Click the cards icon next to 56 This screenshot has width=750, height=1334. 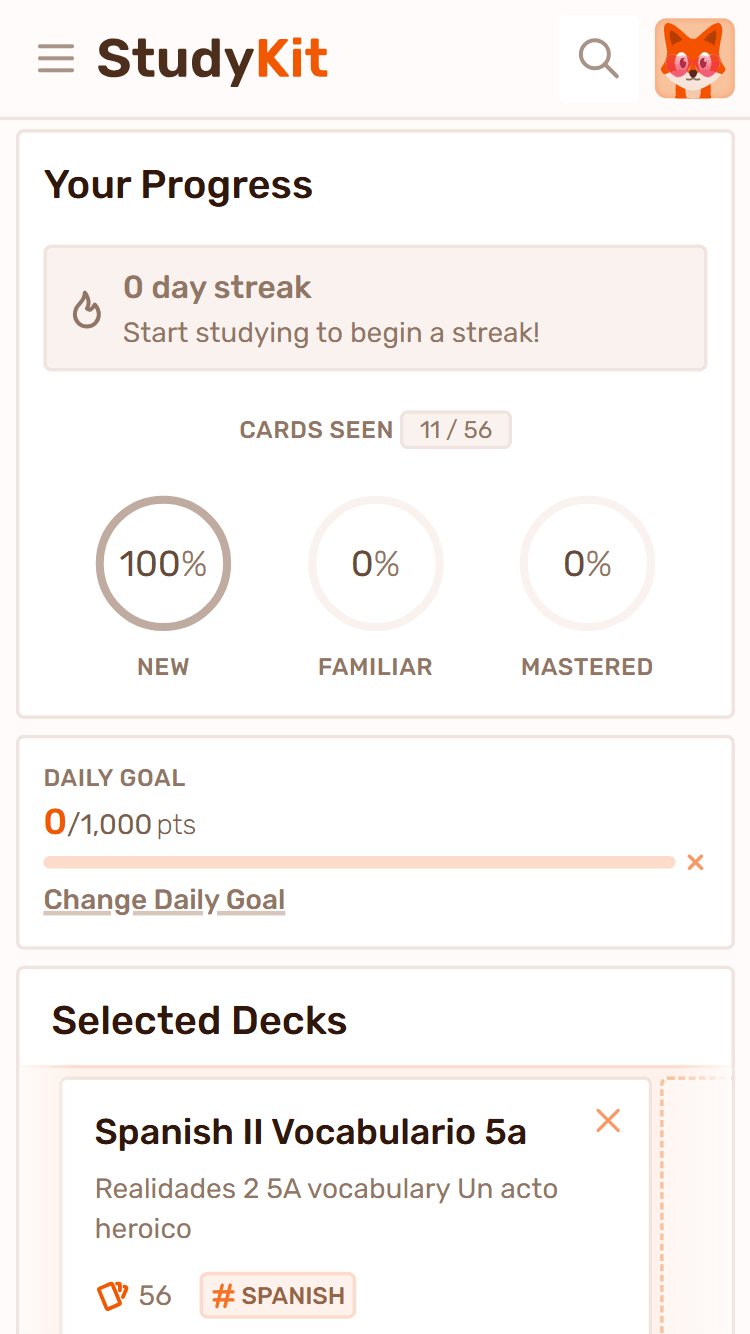pos(110,1295)
